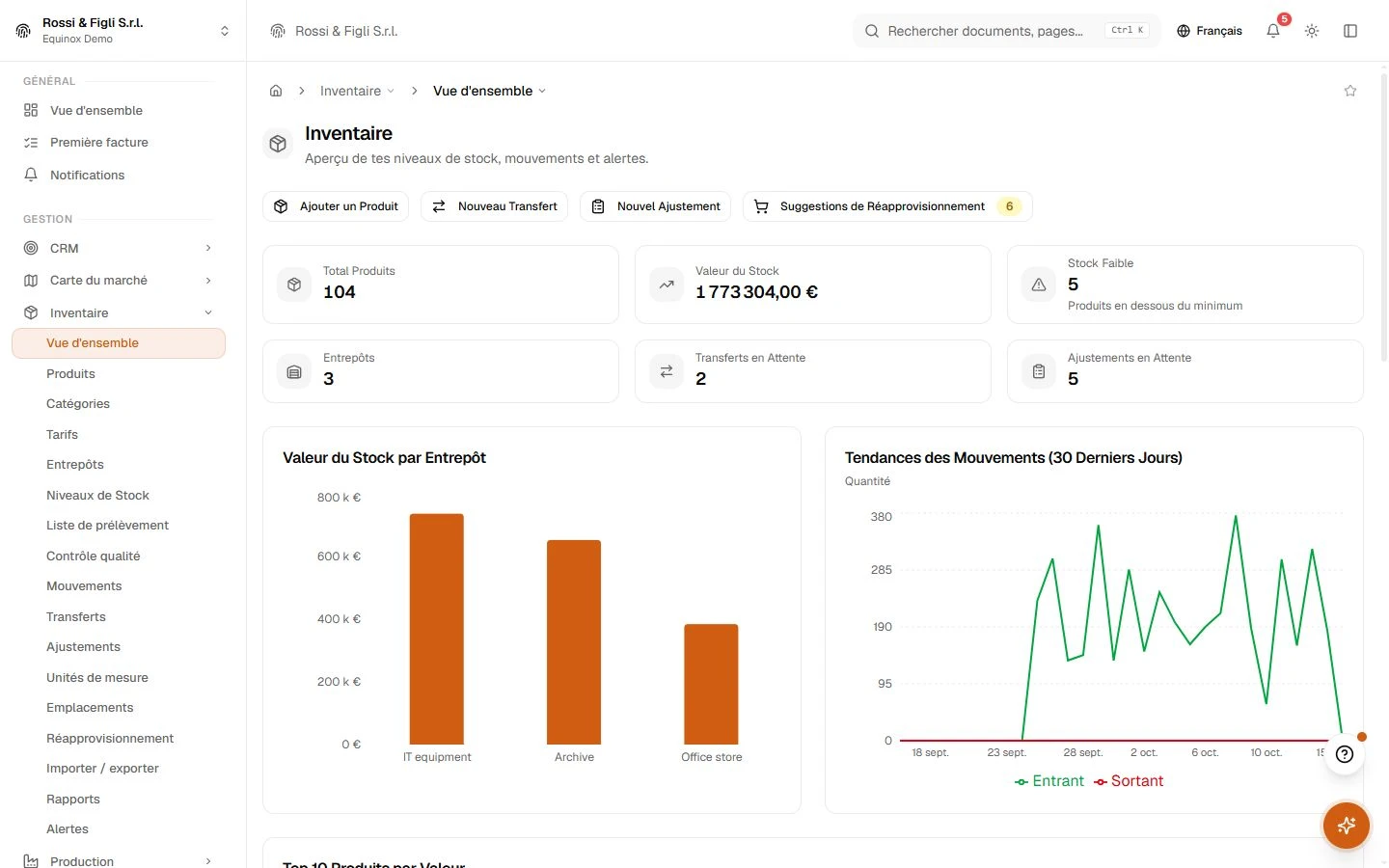Click Nouveau Transfert button
Screen dimensions: 1389x868
click(x=494, y=206)
